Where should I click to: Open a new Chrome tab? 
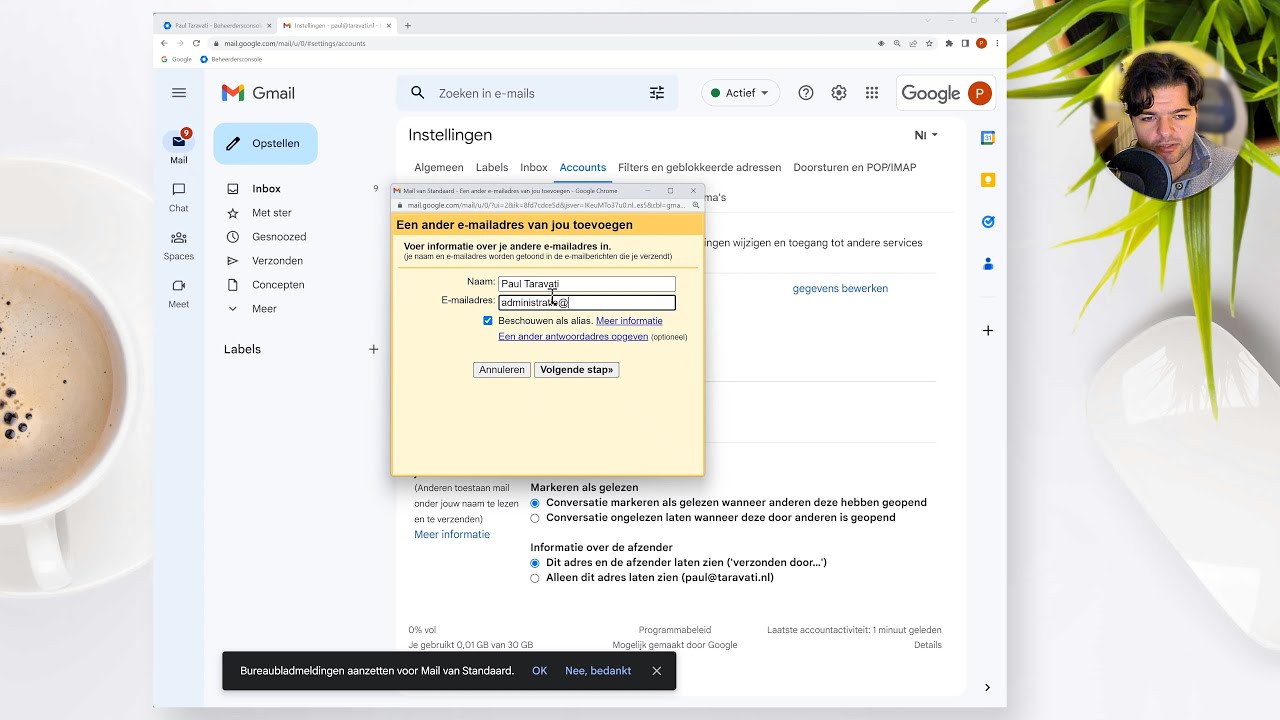coord(407,25)
